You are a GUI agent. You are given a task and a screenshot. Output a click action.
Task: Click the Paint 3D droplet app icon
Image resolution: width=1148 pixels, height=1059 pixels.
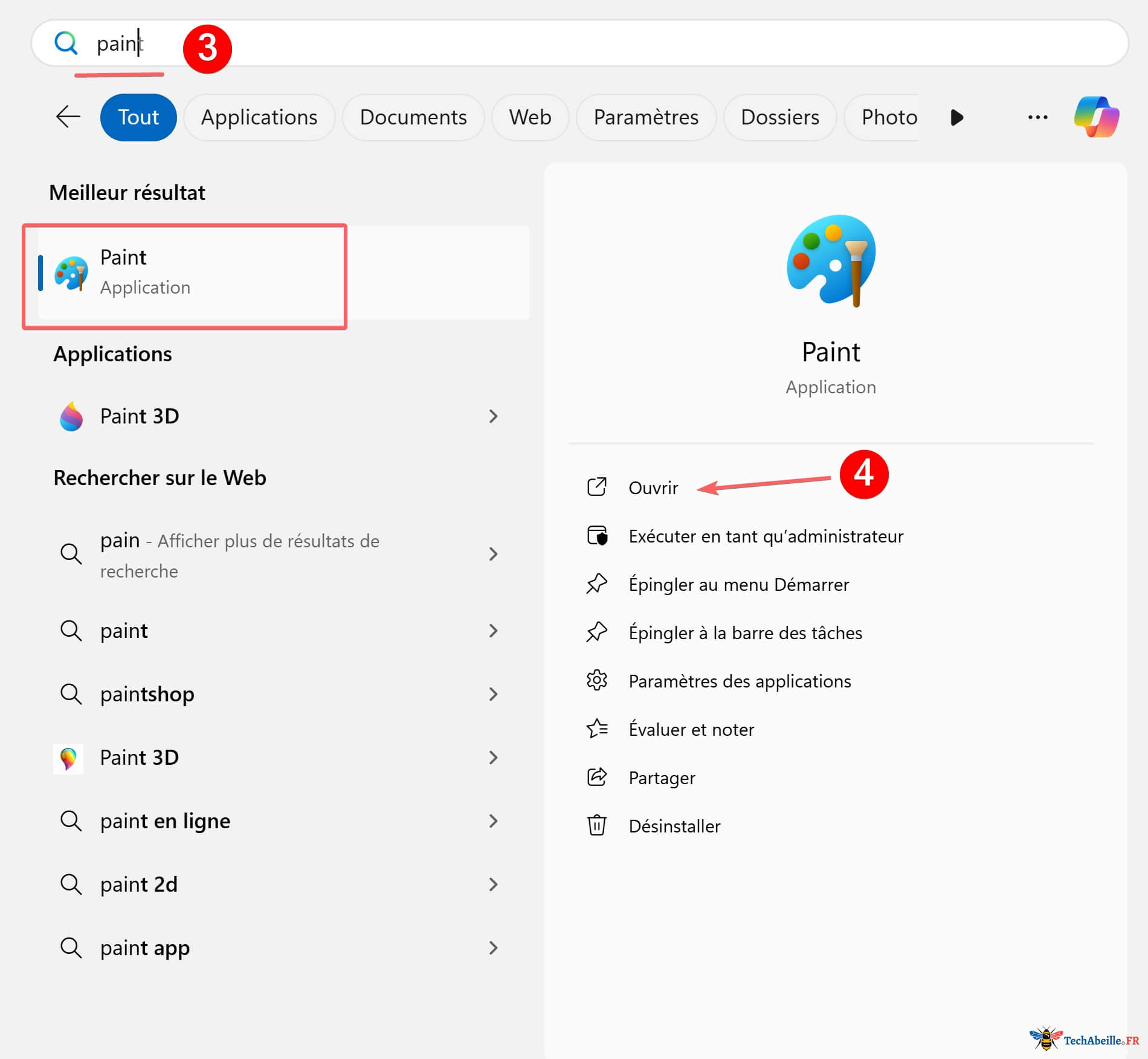tap(71, 416)
